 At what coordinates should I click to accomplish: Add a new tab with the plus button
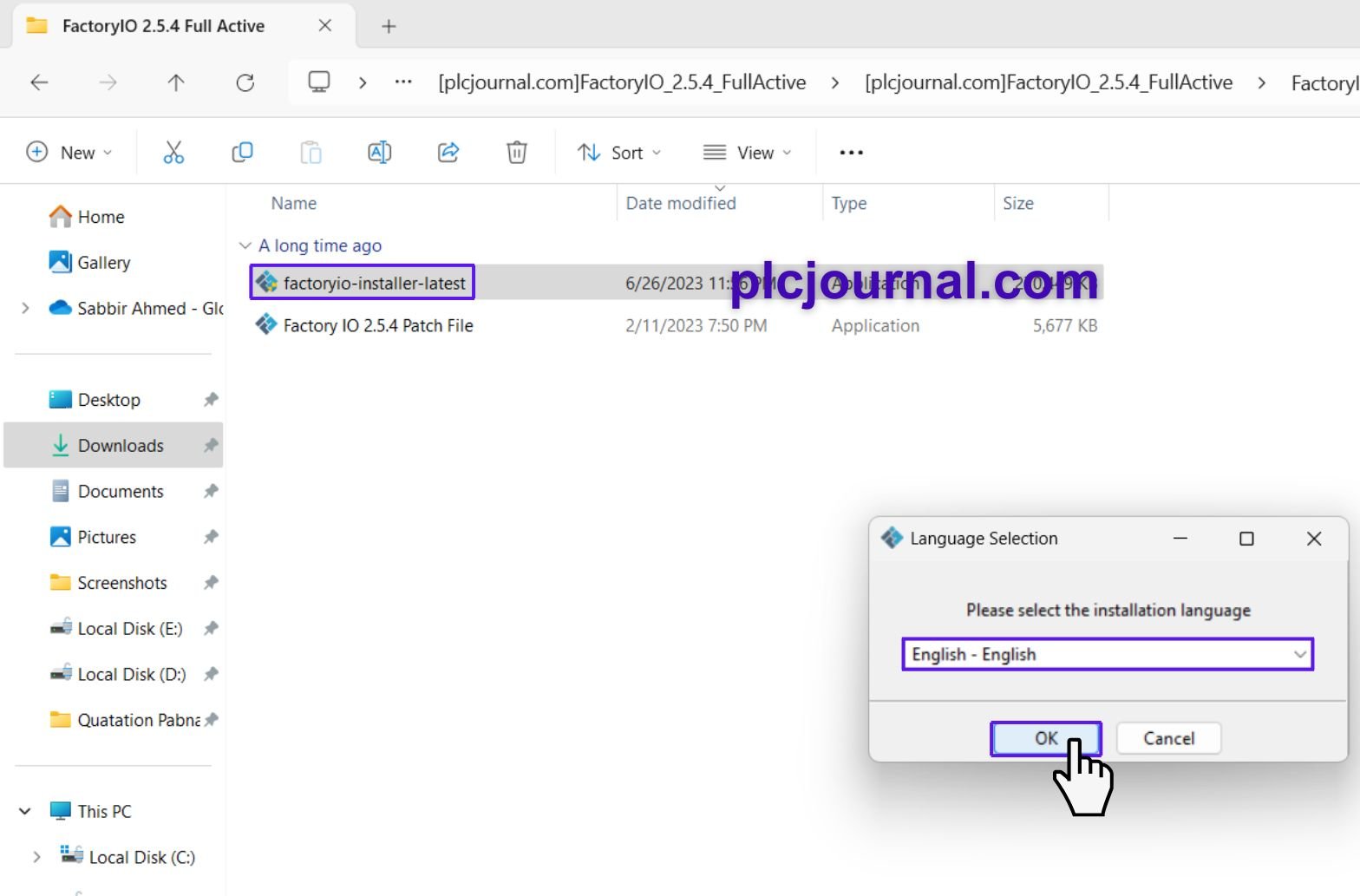[389, 26]
